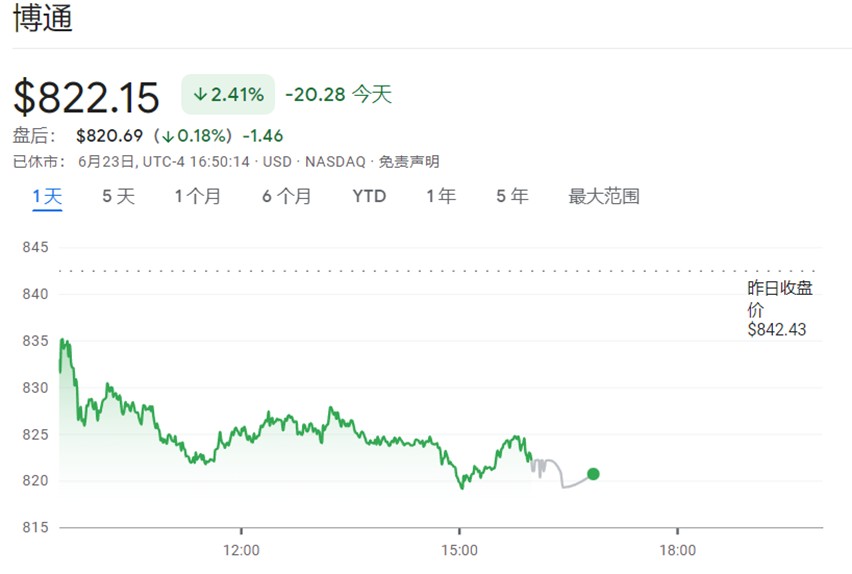Click the 18:00 time axis label
Screen dimensions: 852x574
click(x=677, y=549)
